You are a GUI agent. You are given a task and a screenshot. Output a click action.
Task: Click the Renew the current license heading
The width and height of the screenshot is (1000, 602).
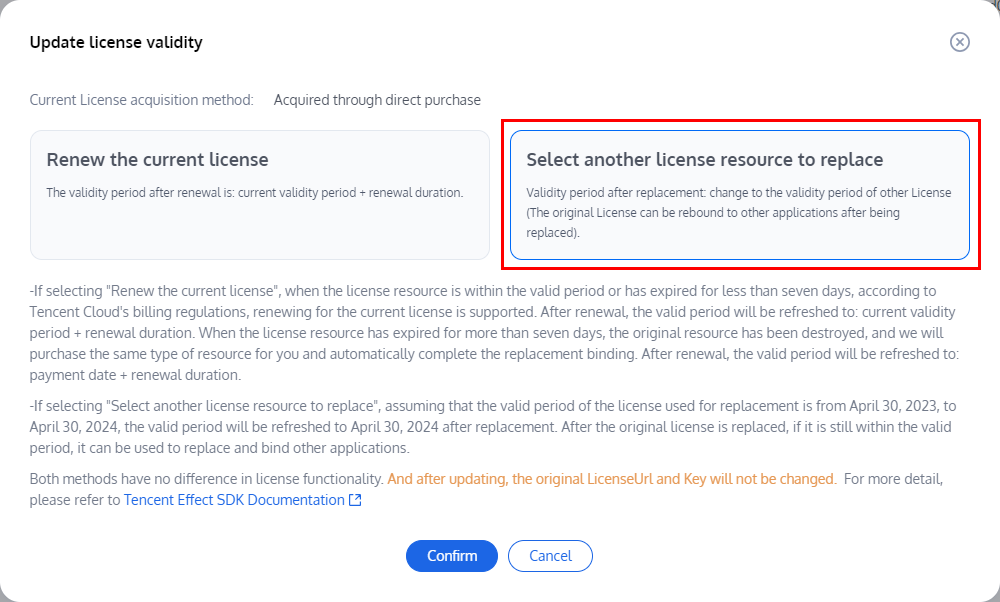pos(158,160)
